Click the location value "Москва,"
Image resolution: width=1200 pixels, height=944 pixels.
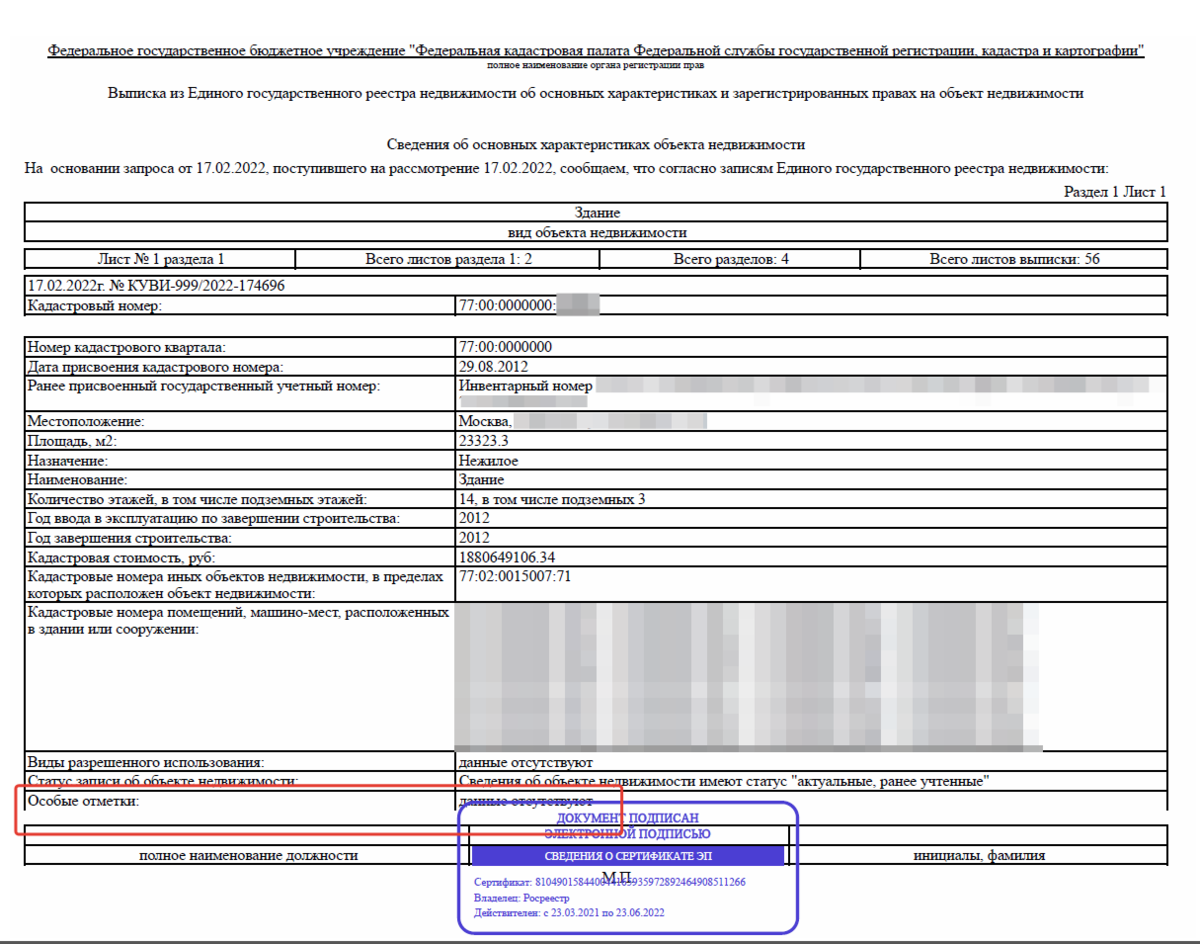pyautogui.click(x=485, y=422)
